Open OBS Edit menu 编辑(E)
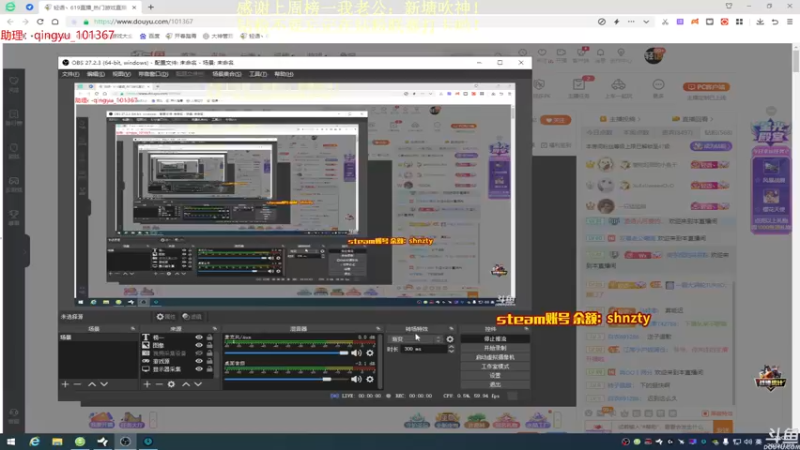Screen dimensions: 800x450 [x=95, y=74]
